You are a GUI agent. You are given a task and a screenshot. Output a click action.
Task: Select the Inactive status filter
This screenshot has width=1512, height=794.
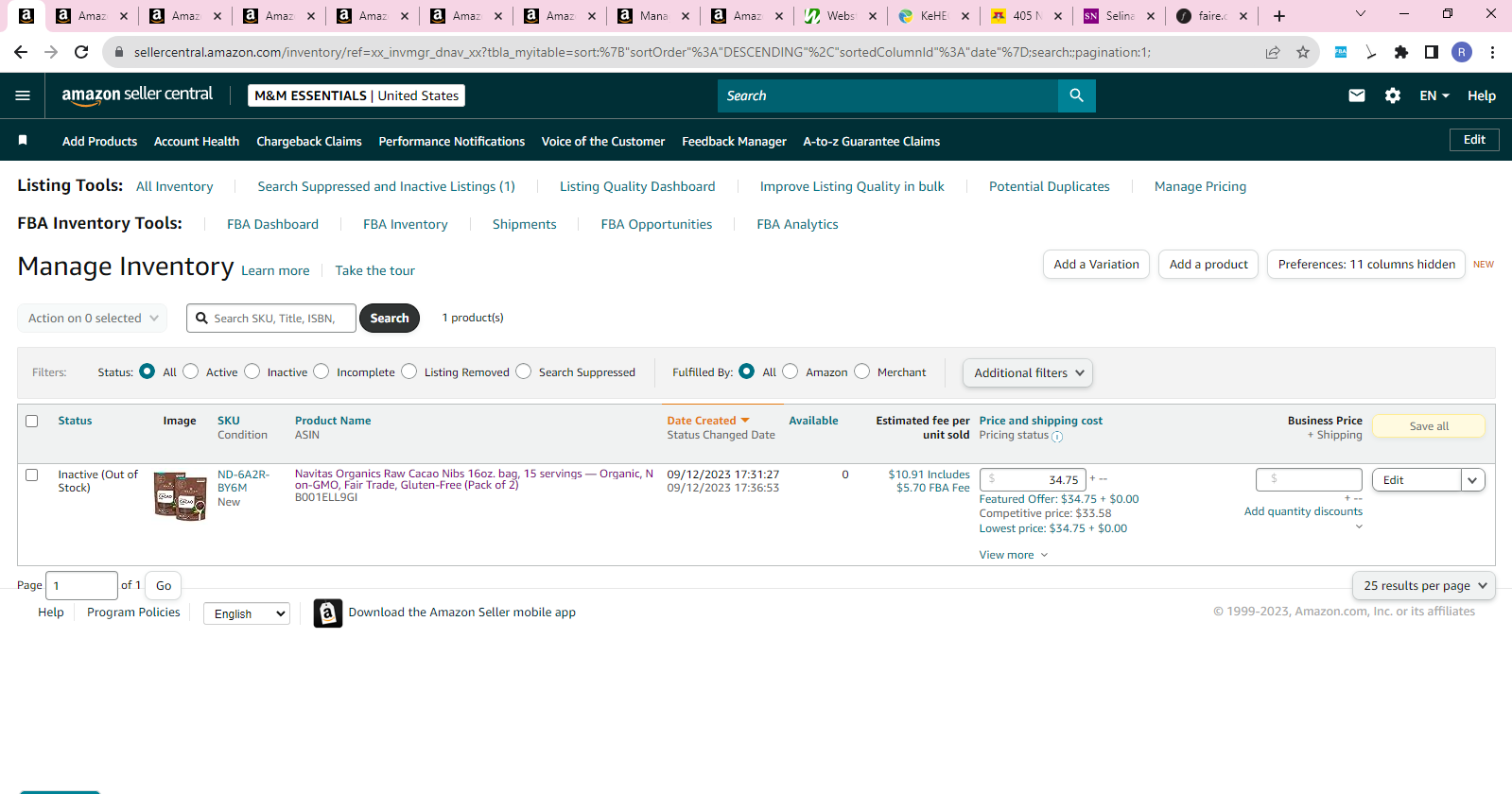click(252, 371)
